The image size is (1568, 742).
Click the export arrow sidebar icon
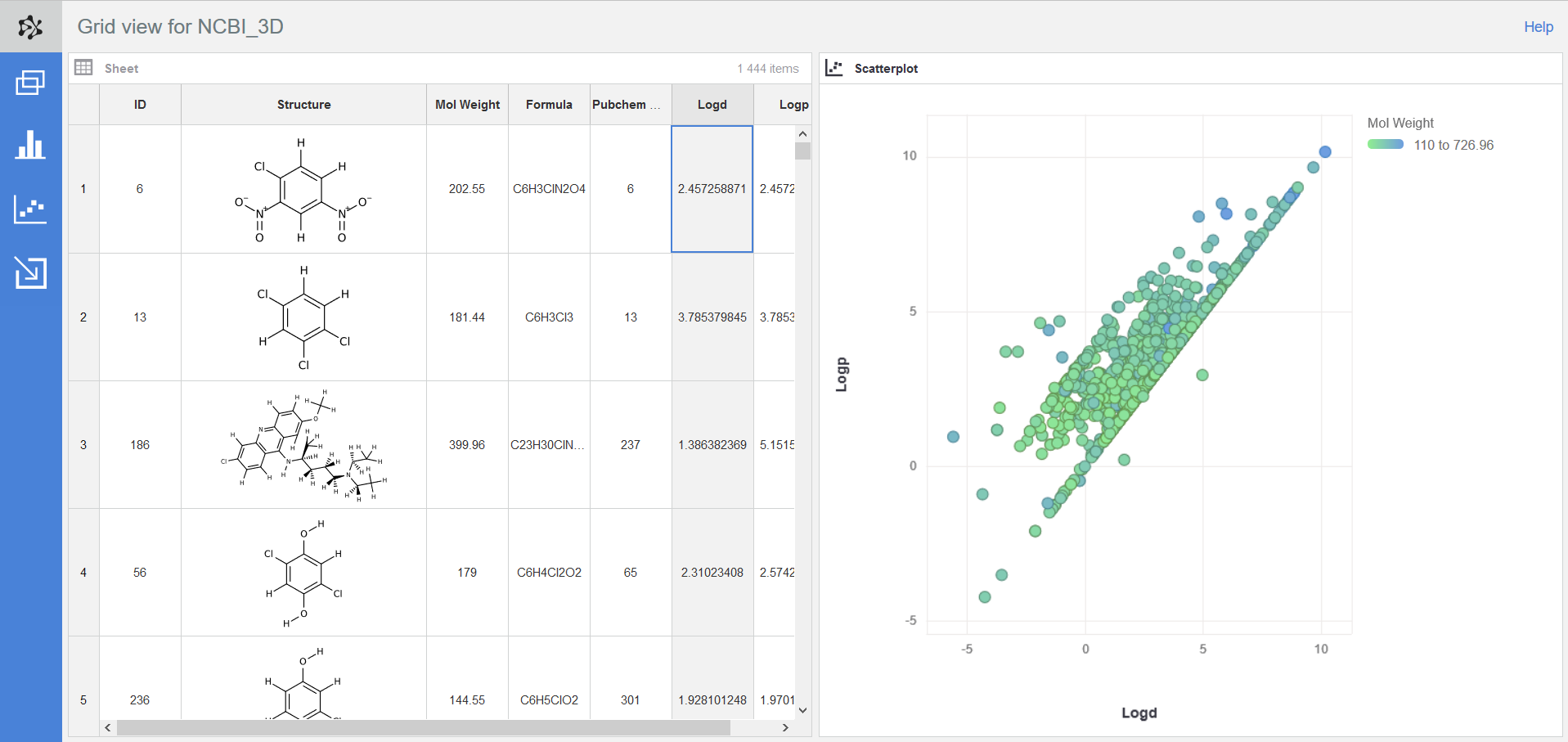pos(30,272)
